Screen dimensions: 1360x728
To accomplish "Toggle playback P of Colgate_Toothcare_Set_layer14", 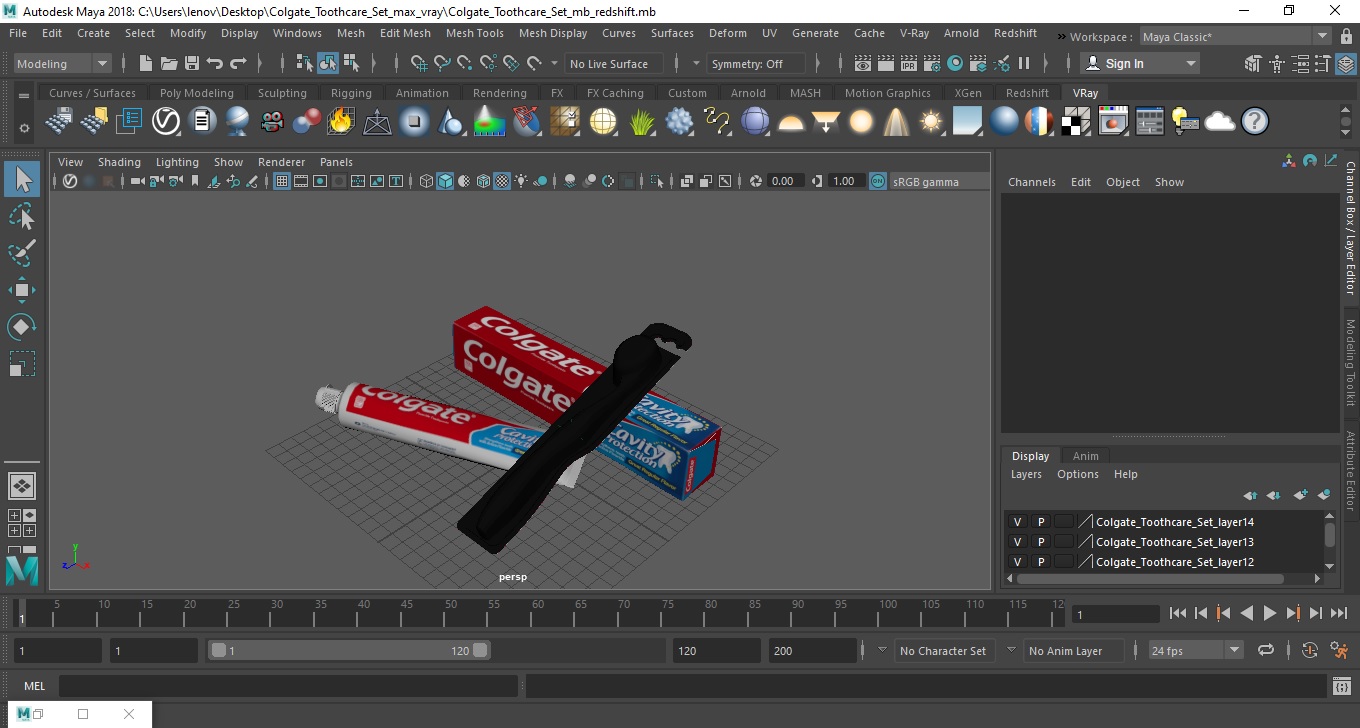I will pyautogui.click(x=1040, y=522).
